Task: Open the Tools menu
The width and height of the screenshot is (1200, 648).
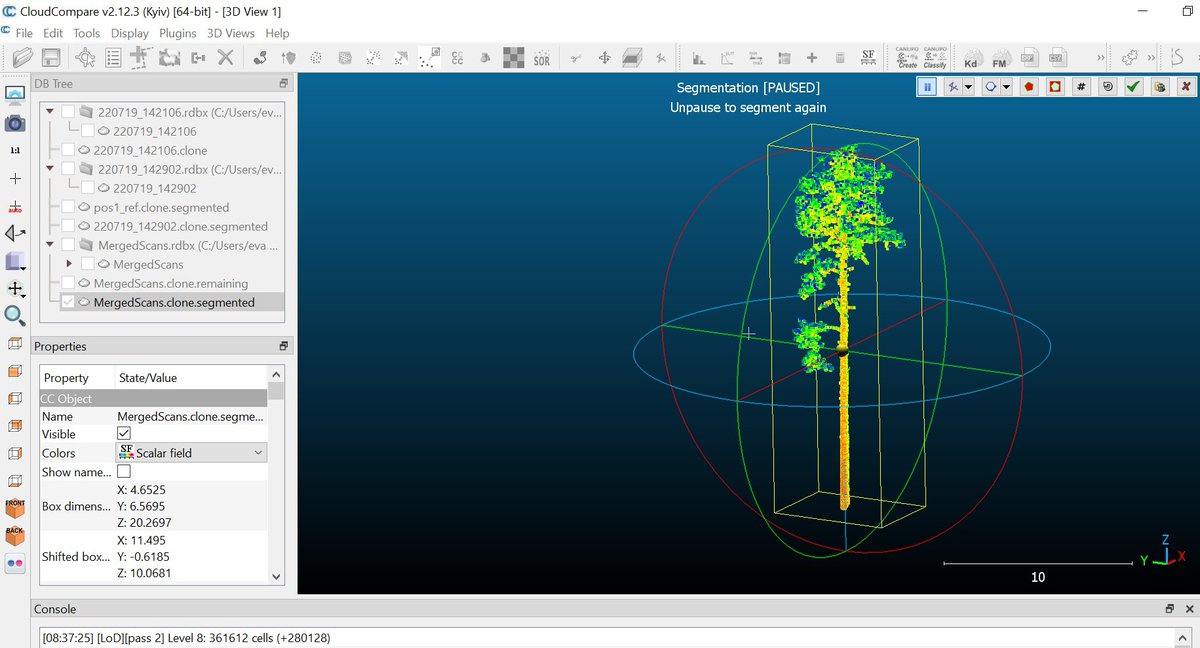Action: 87,33
